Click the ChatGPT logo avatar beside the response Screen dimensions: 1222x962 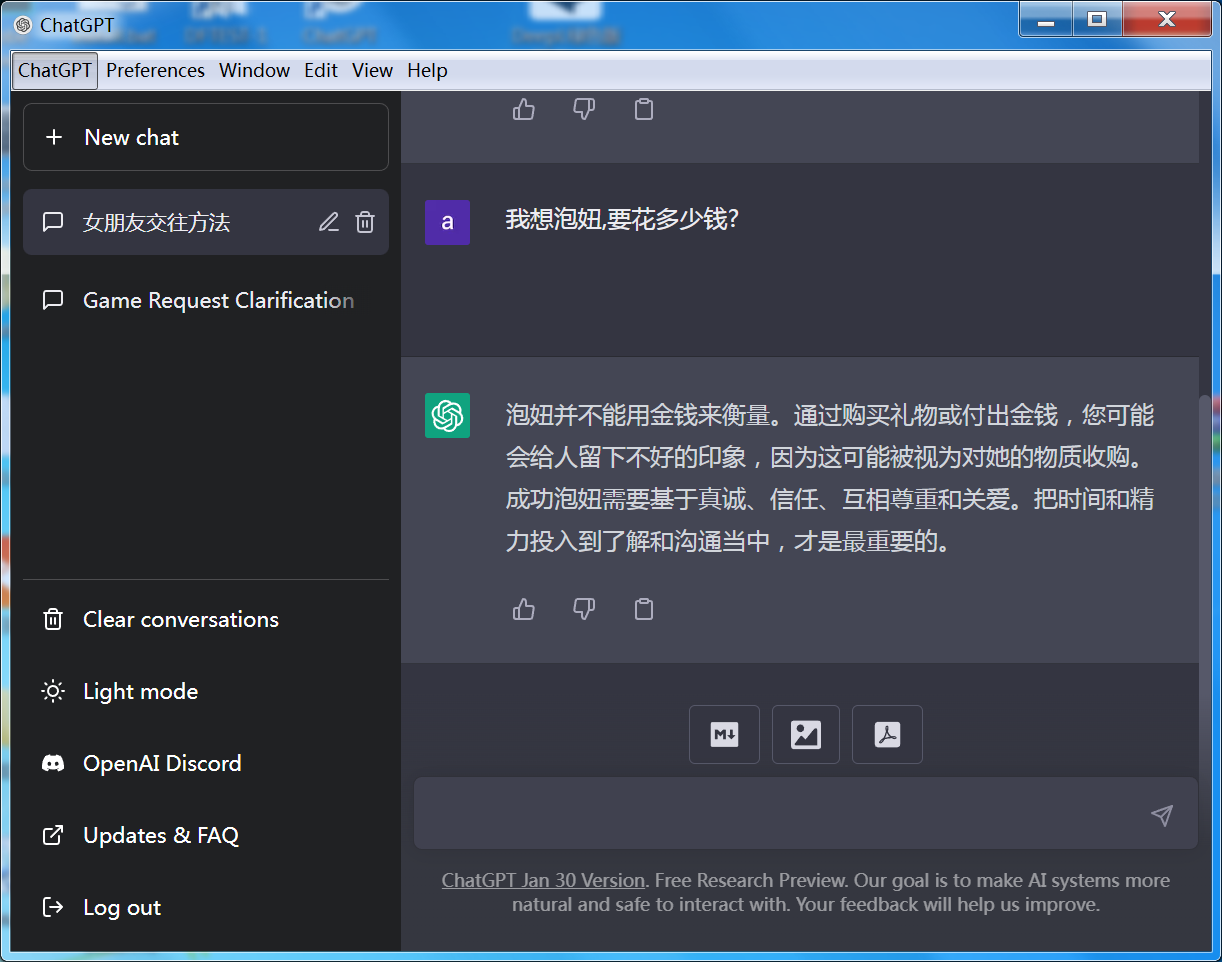coord(447,415)
